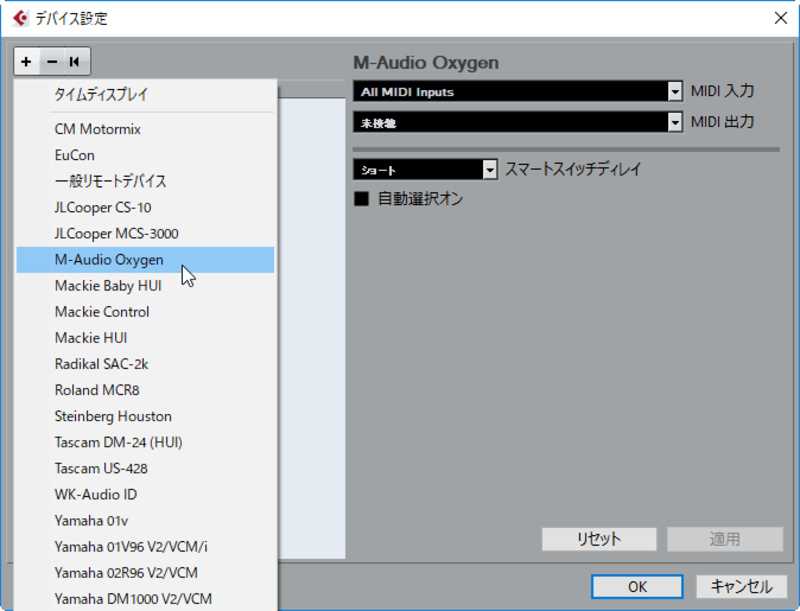Click the OK button

(x=637, y=587)
